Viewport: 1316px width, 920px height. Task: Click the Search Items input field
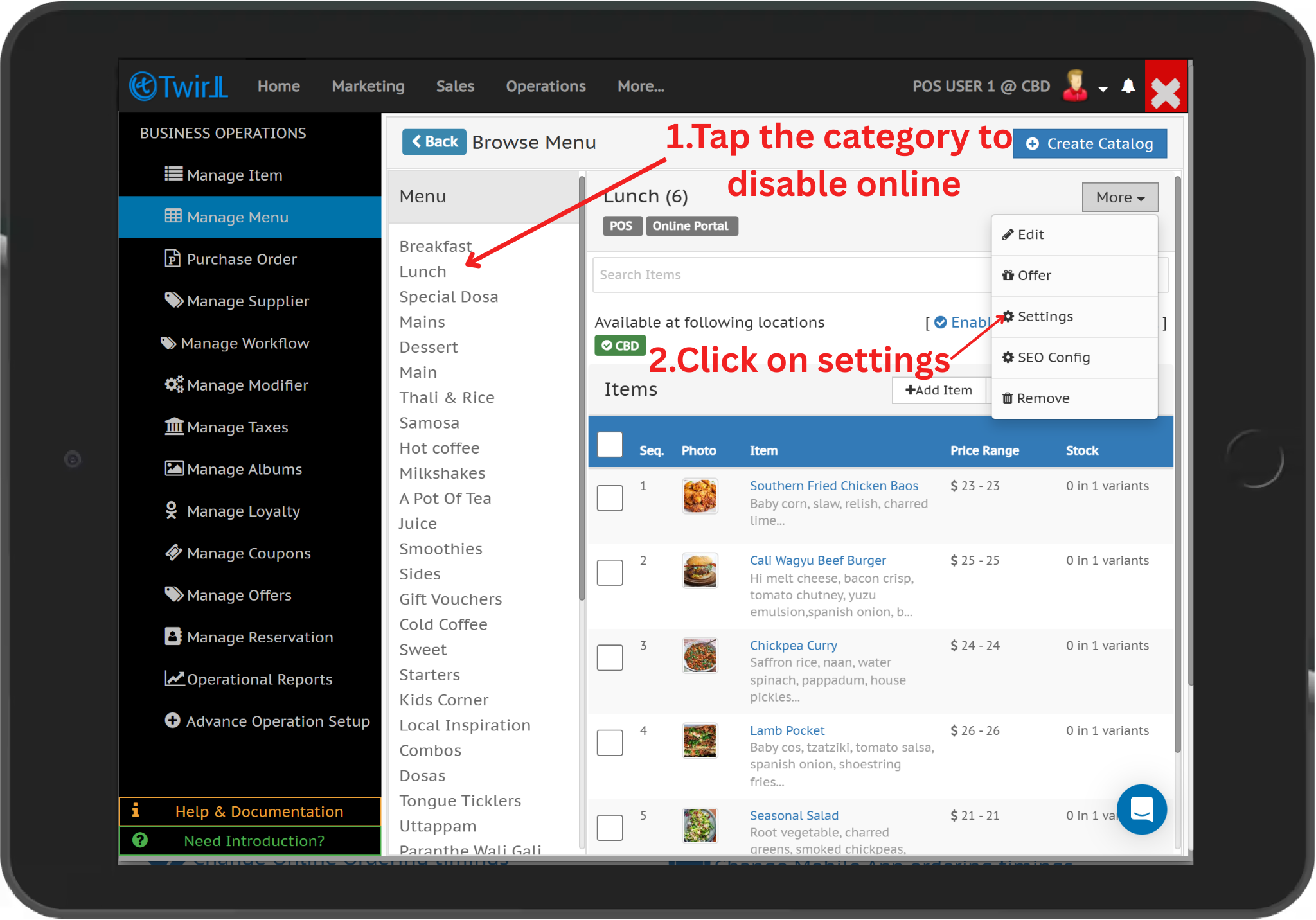pos(790,275)
